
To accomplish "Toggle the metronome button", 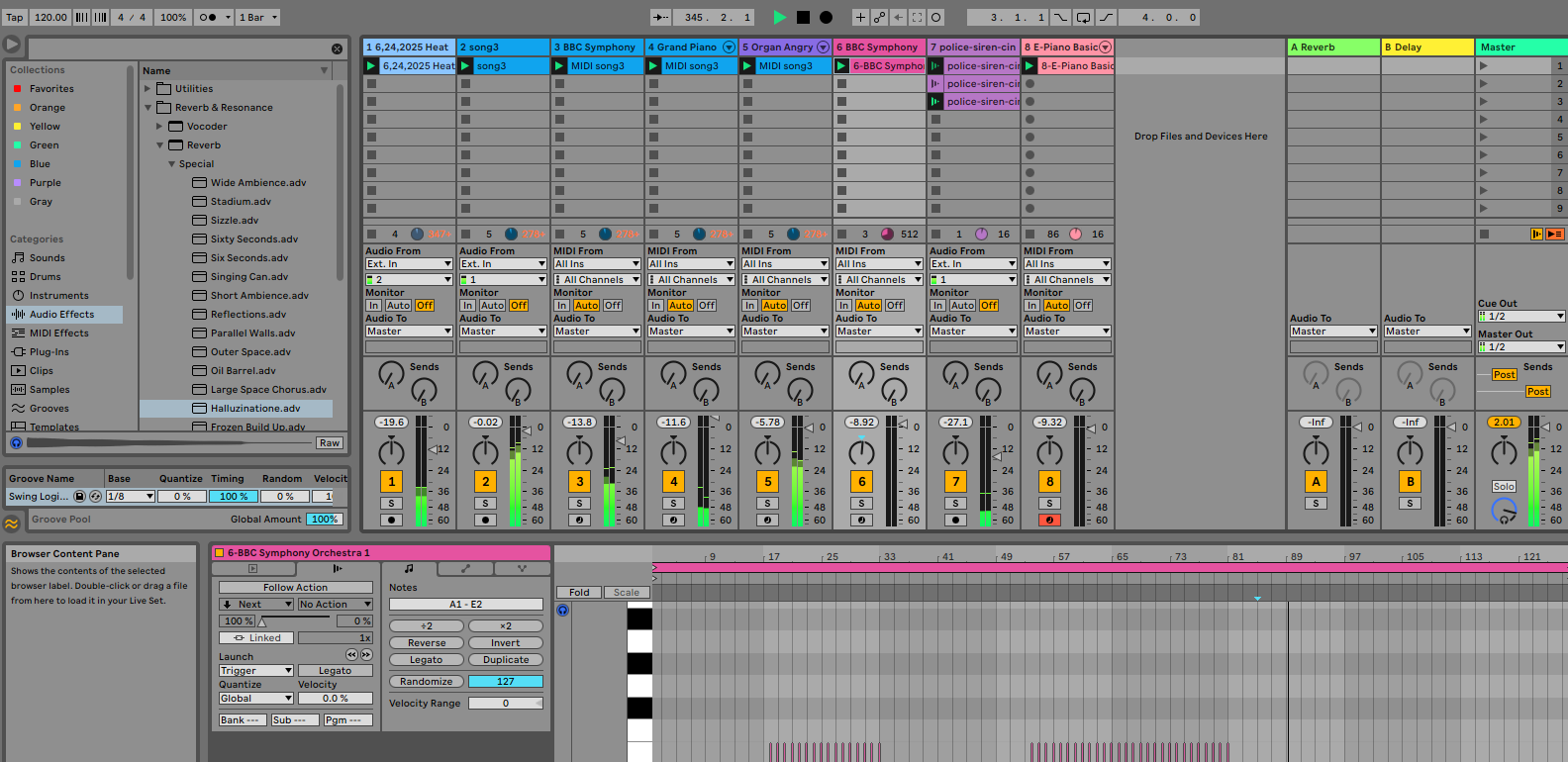I will pyautogui.click(x=208, y=17).
